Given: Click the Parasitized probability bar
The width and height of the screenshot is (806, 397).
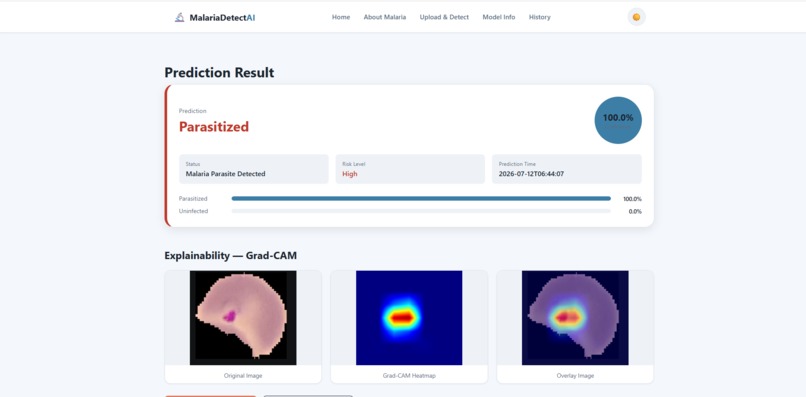Looking at the screenshot, I should (421, 198).
